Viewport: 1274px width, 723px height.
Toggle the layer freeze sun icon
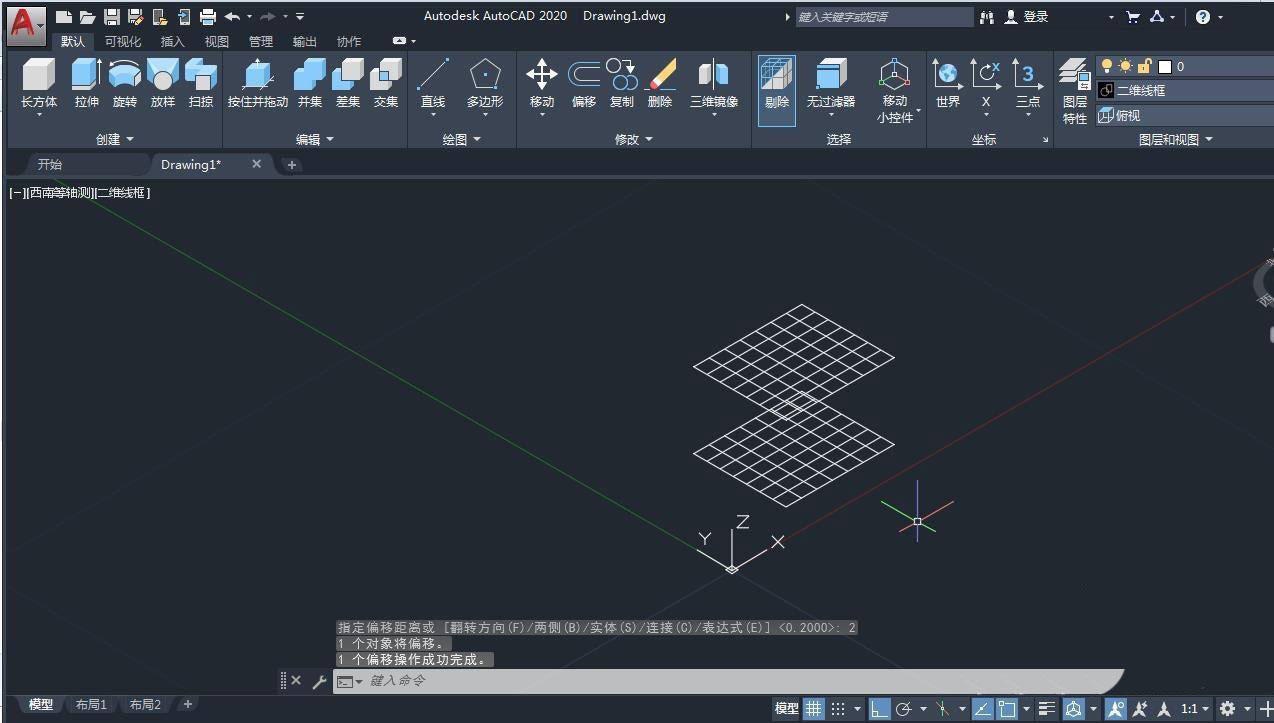click(x=1126, y=66)
